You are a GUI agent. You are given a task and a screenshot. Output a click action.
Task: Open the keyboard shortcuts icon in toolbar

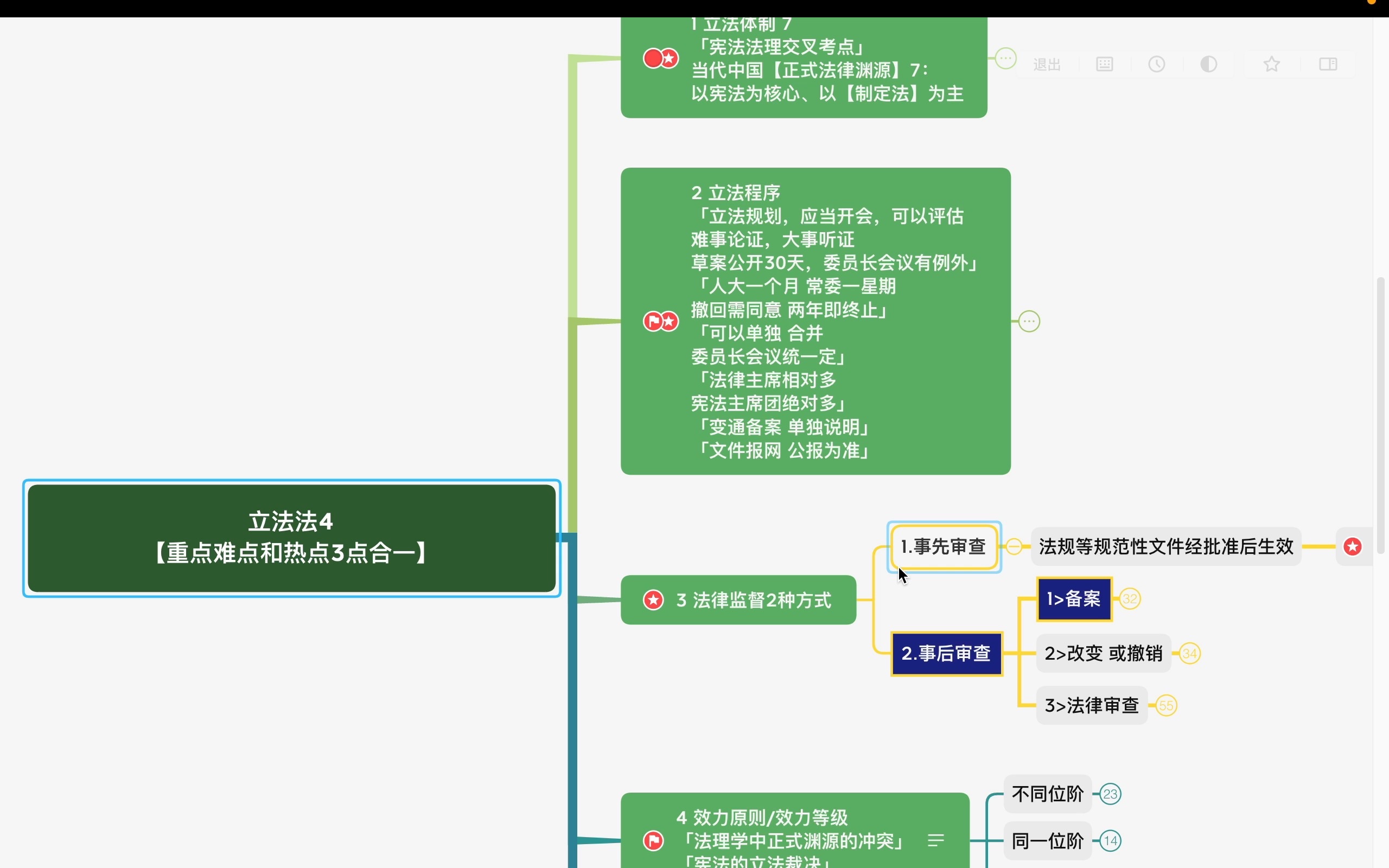1104,65
